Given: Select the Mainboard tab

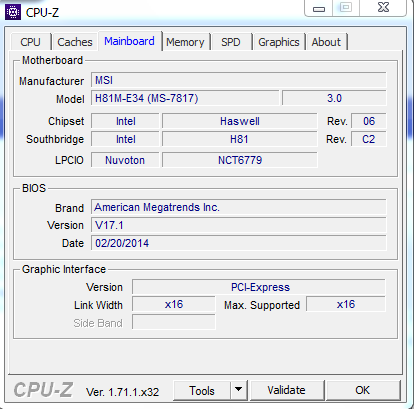Looking at the screenshot, I should [130, 41].
